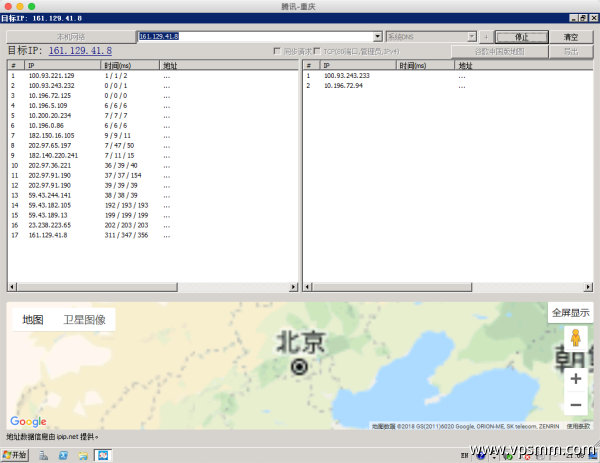Select right table row 100.93.243.233
The width and height of the screenshot is (600, 463).
coord(448,76)
